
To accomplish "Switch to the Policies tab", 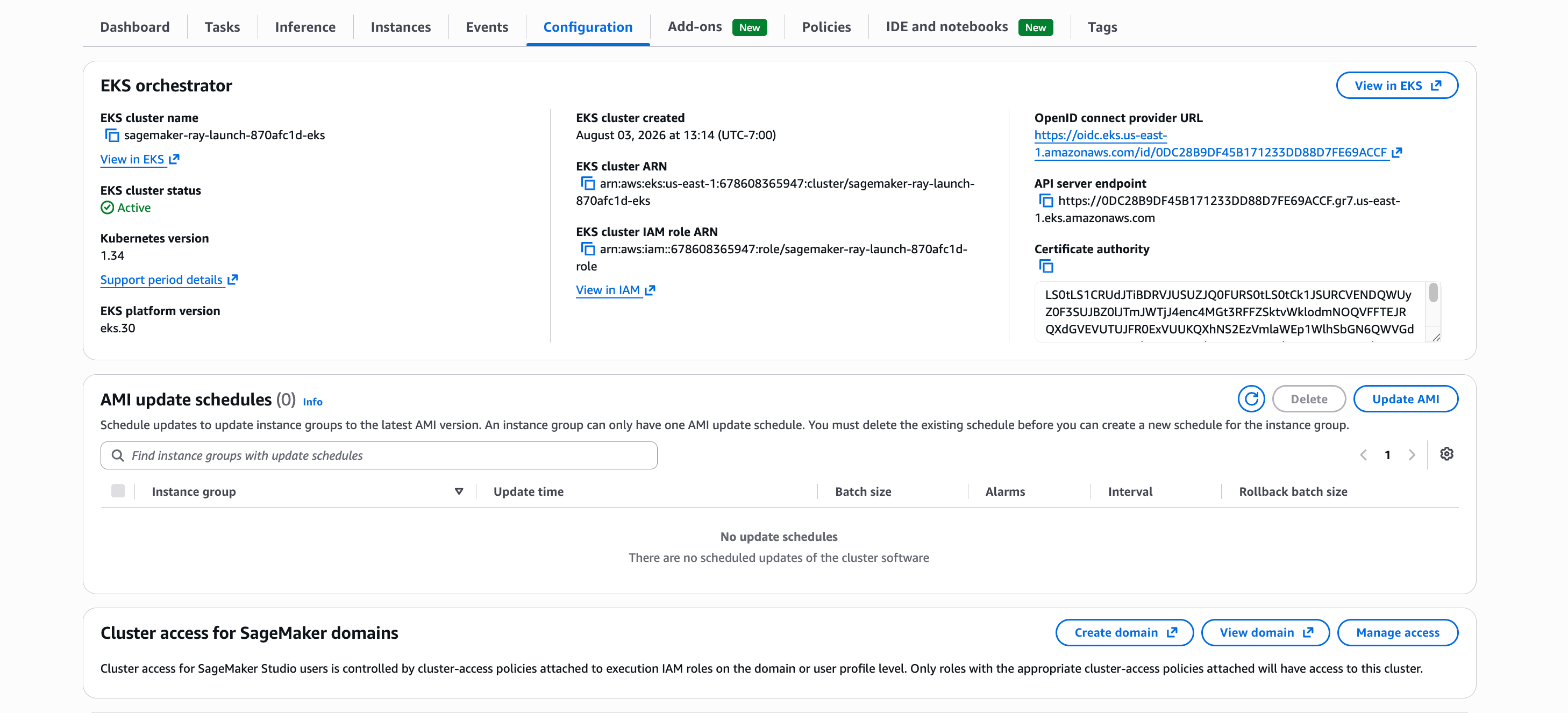I will (x=826, y=27).
